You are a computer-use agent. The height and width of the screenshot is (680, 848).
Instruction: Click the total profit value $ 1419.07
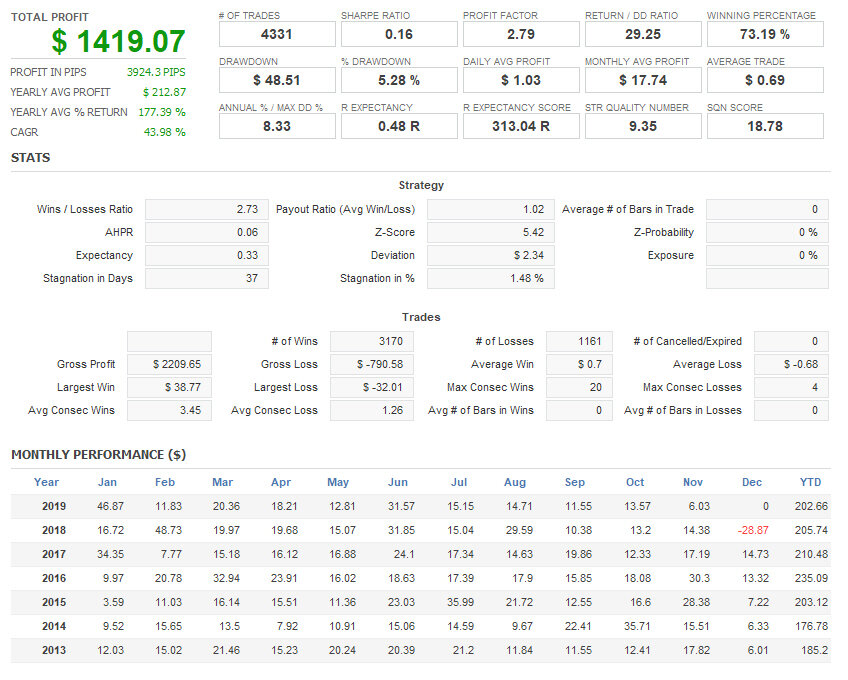coord(118,41)
